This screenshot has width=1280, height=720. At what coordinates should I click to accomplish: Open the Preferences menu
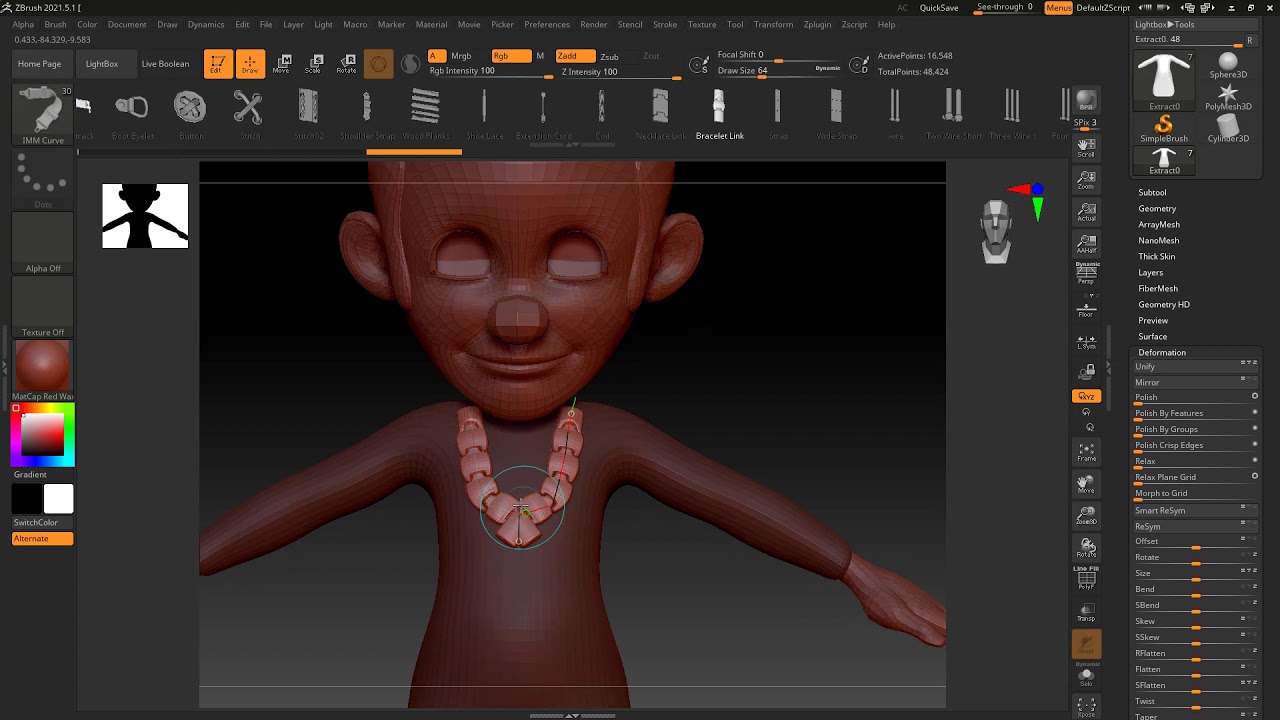pos(547,24)
